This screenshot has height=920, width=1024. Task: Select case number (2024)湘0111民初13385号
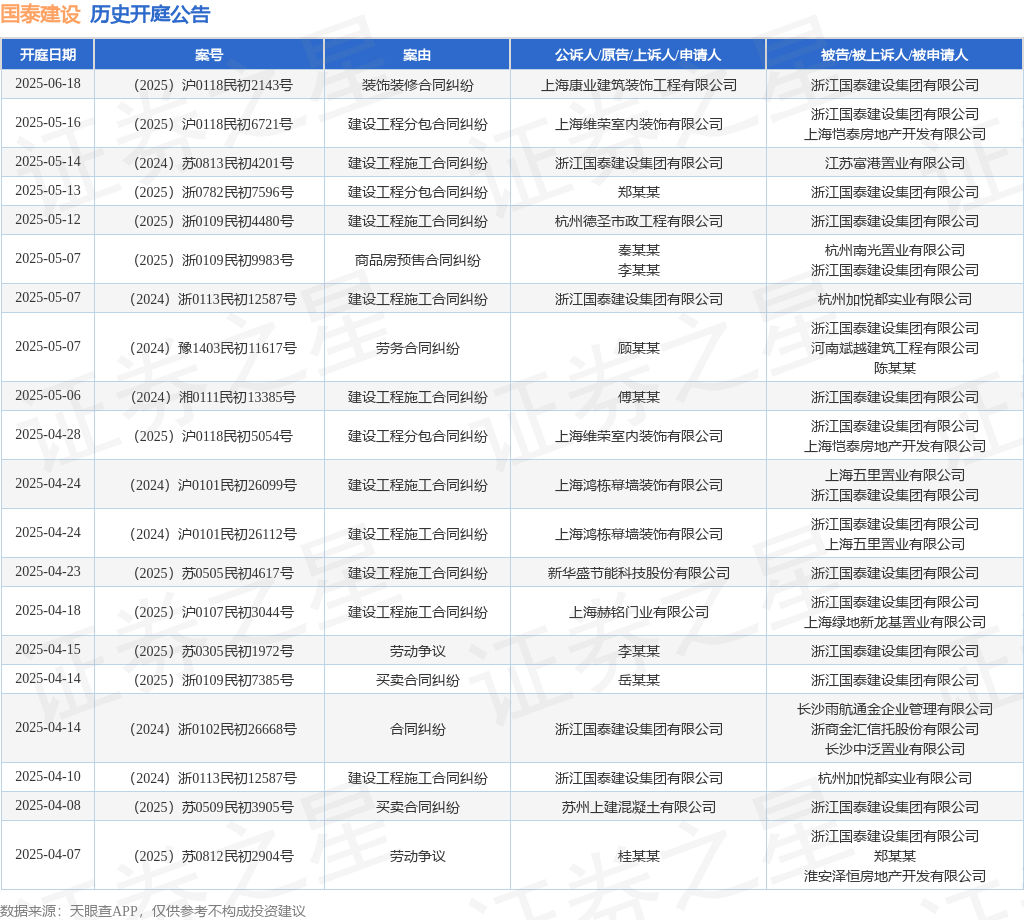213,397
